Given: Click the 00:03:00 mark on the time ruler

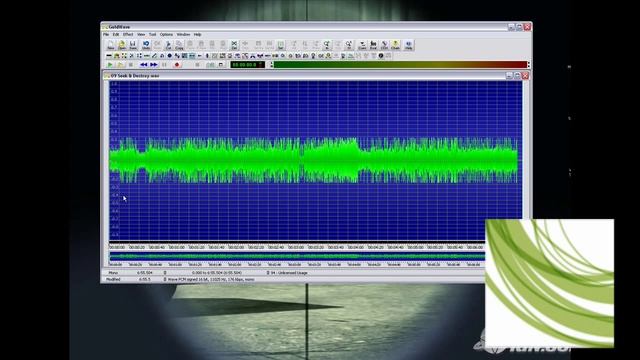Looking at the screenshot, I should click(x=296, y=247).
